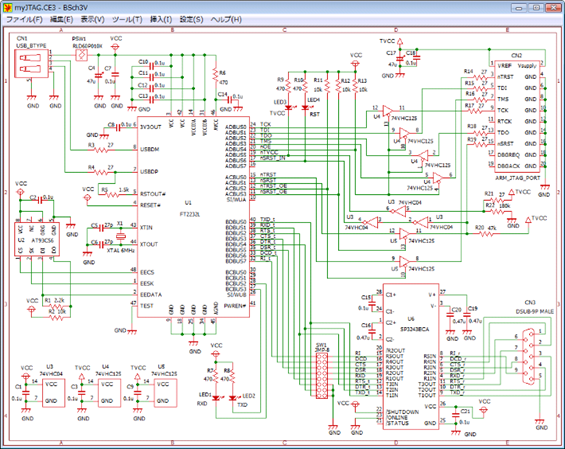Click the RSTOUT# pin label
This screenshot has height=449, width=565.
point(153,194)
